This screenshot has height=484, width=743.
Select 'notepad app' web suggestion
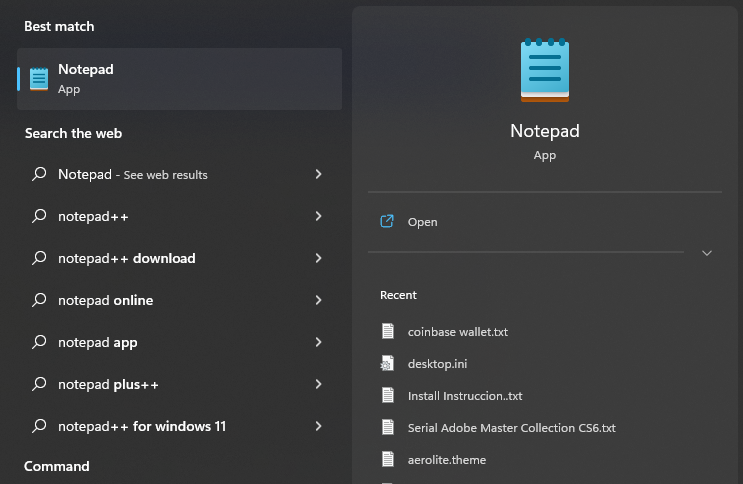179,342
